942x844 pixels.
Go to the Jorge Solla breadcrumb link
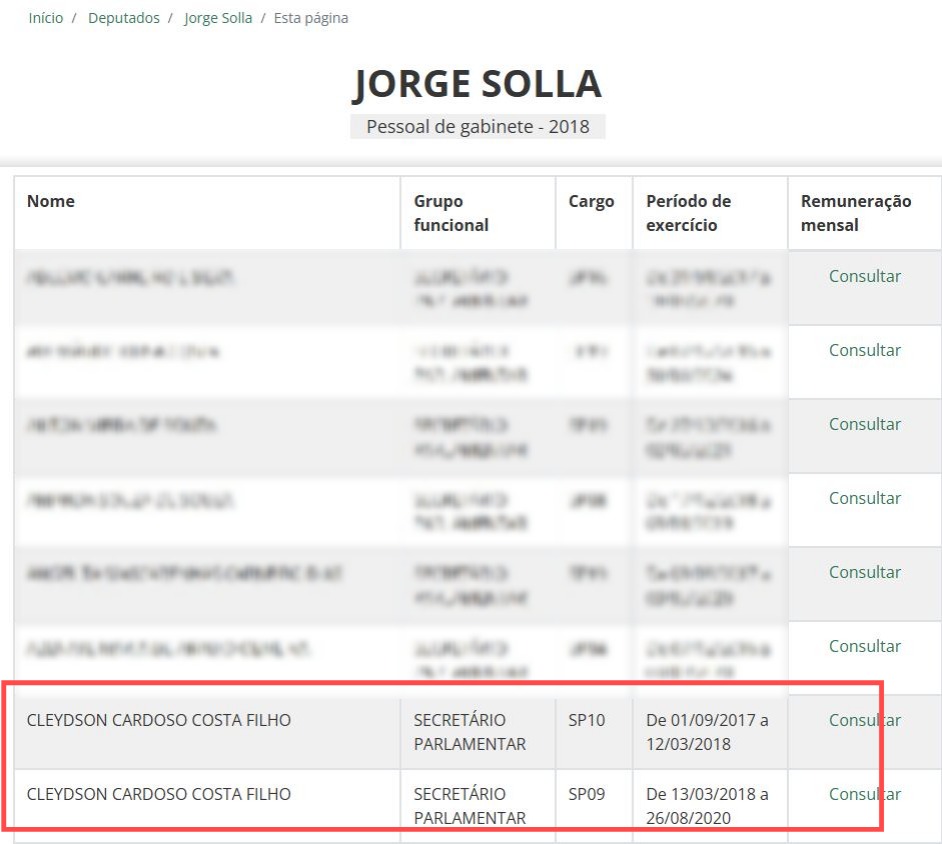click(x=218, y=18)
